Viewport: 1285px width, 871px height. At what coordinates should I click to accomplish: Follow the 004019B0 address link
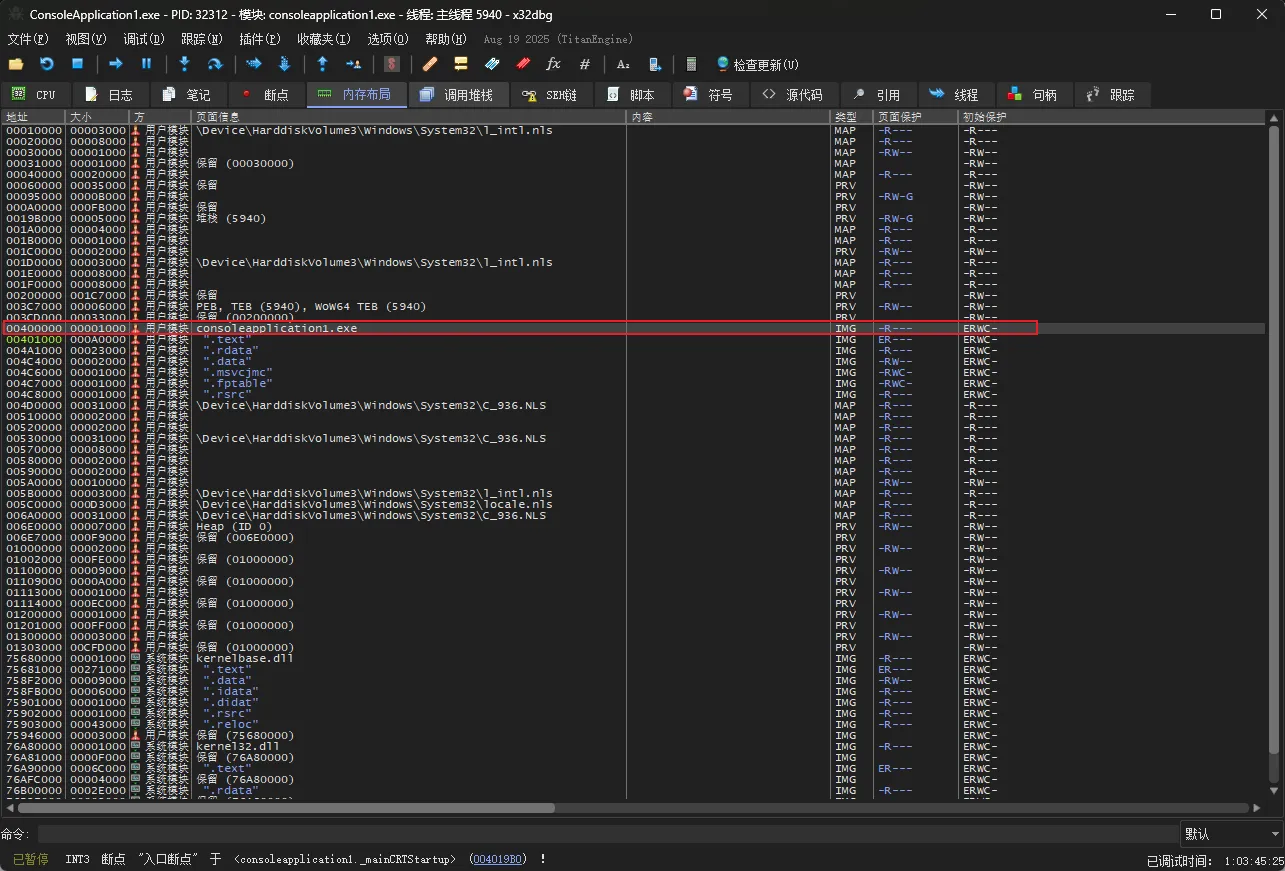pos(497,859)
